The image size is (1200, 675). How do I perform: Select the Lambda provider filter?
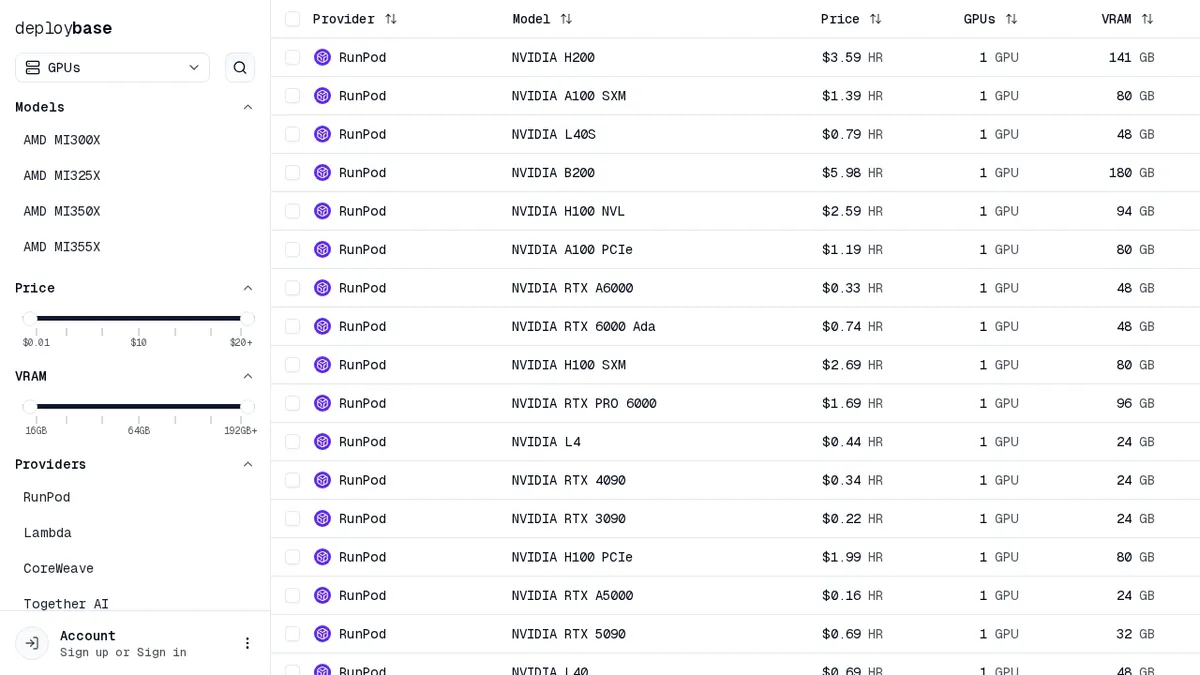point(47,532)
